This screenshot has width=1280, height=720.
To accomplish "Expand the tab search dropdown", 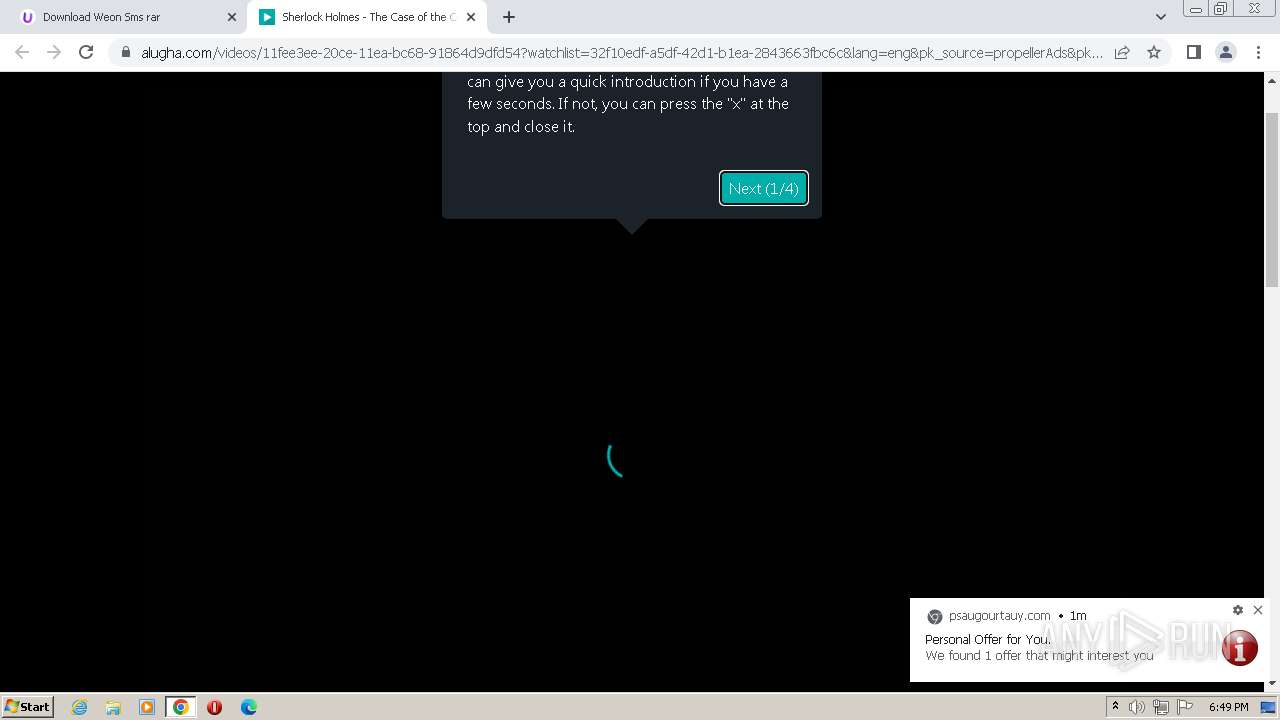I will [x=1160, y=17].
